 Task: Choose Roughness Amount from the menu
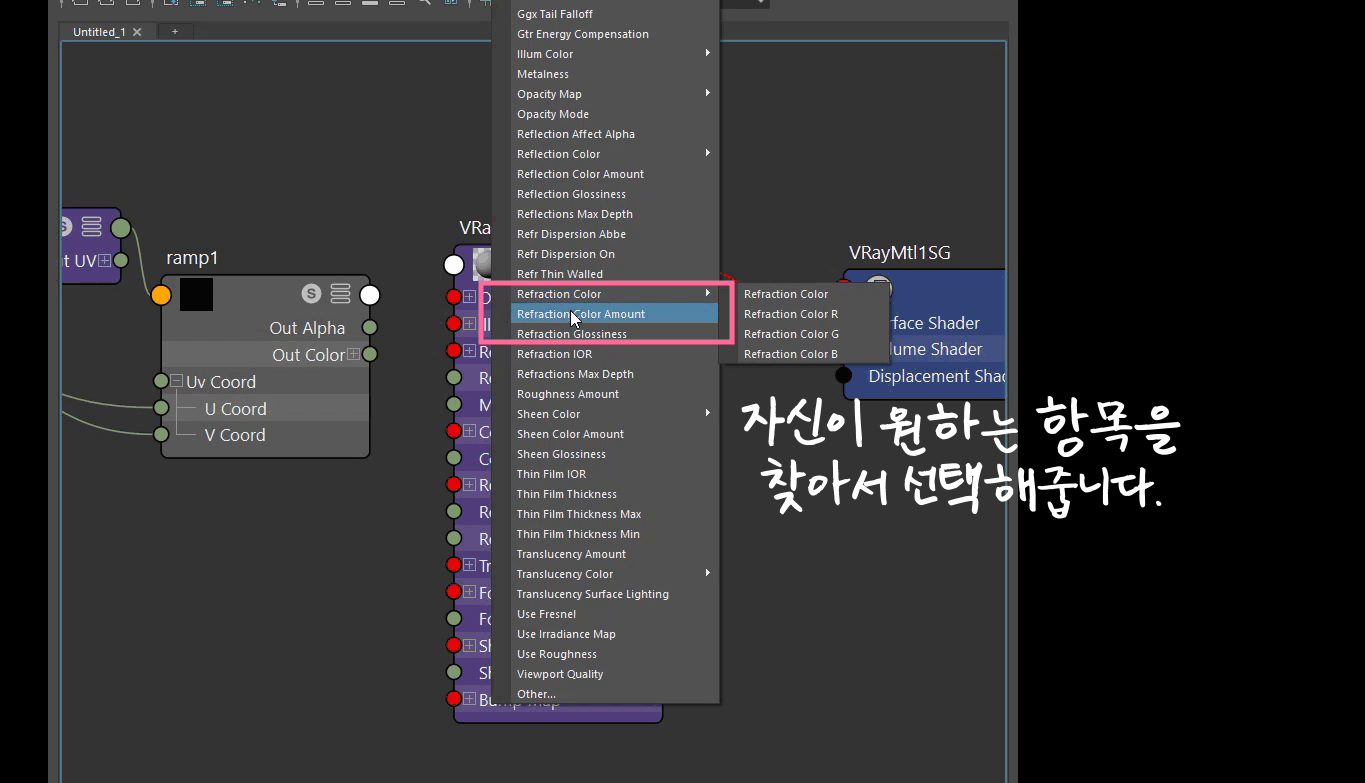(615, 394)
